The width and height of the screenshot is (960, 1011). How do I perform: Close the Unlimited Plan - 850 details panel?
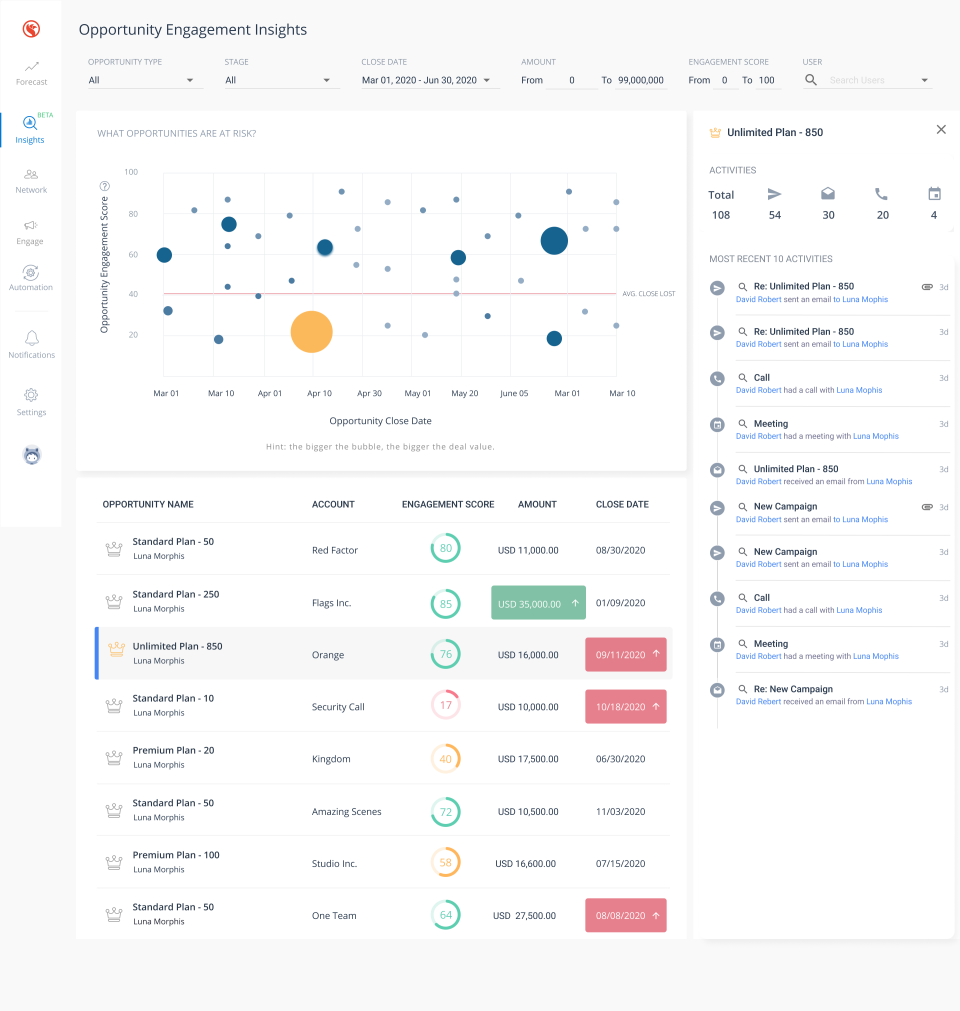tap(941, 129)
